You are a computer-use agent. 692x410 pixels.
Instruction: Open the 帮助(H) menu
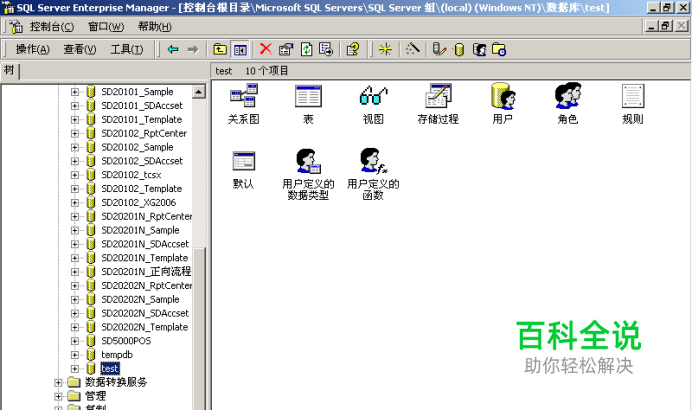tap(154, 26)
